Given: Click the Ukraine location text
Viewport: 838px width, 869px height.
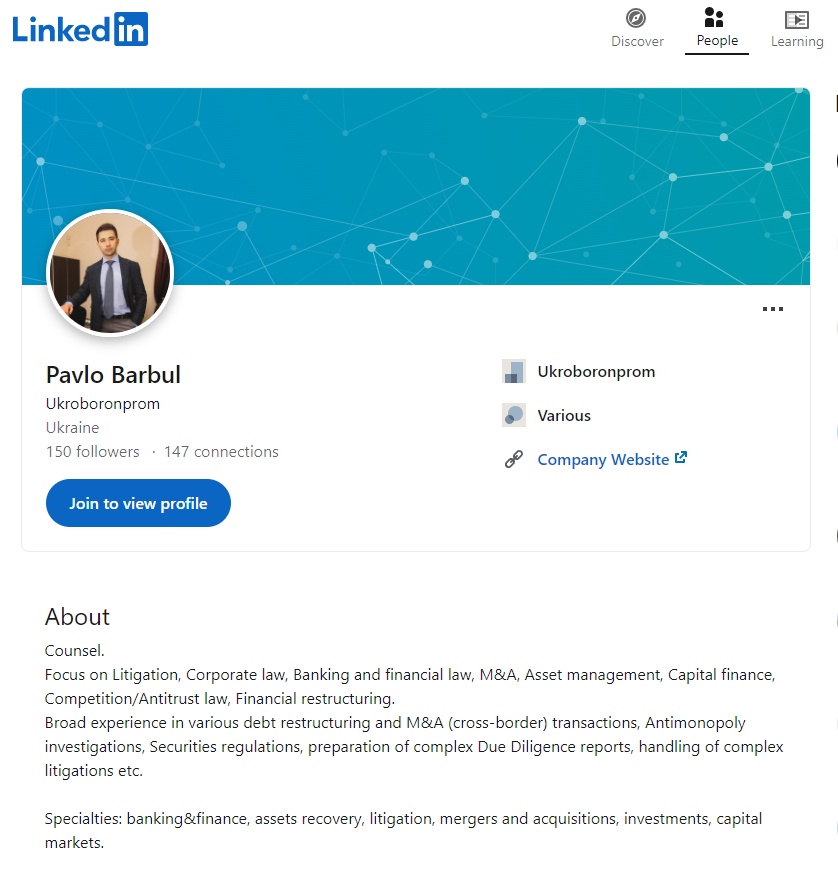Looking at the screenshot, I should coord(73,428).
